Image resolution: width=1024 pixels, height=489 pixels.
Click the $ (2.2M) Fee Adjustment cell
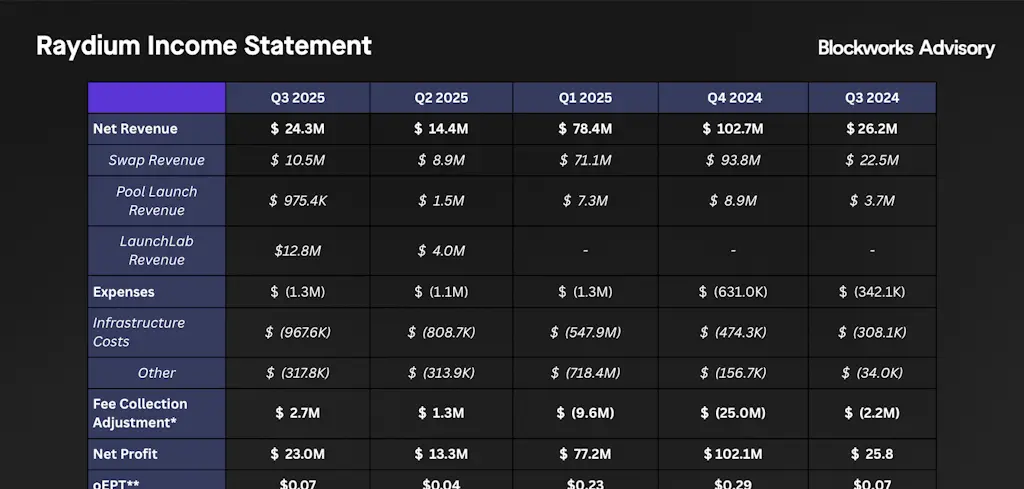[x=872, y=413]
